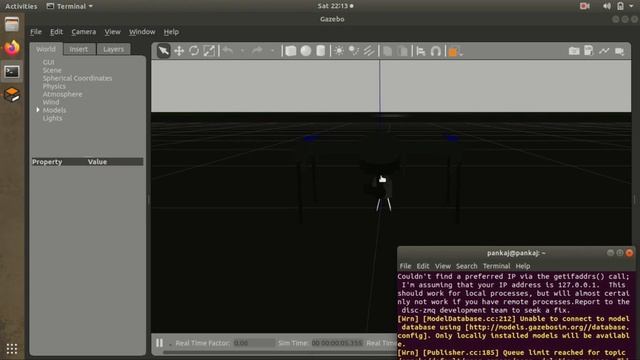
Task: Add a spot light
Action: 353,51
